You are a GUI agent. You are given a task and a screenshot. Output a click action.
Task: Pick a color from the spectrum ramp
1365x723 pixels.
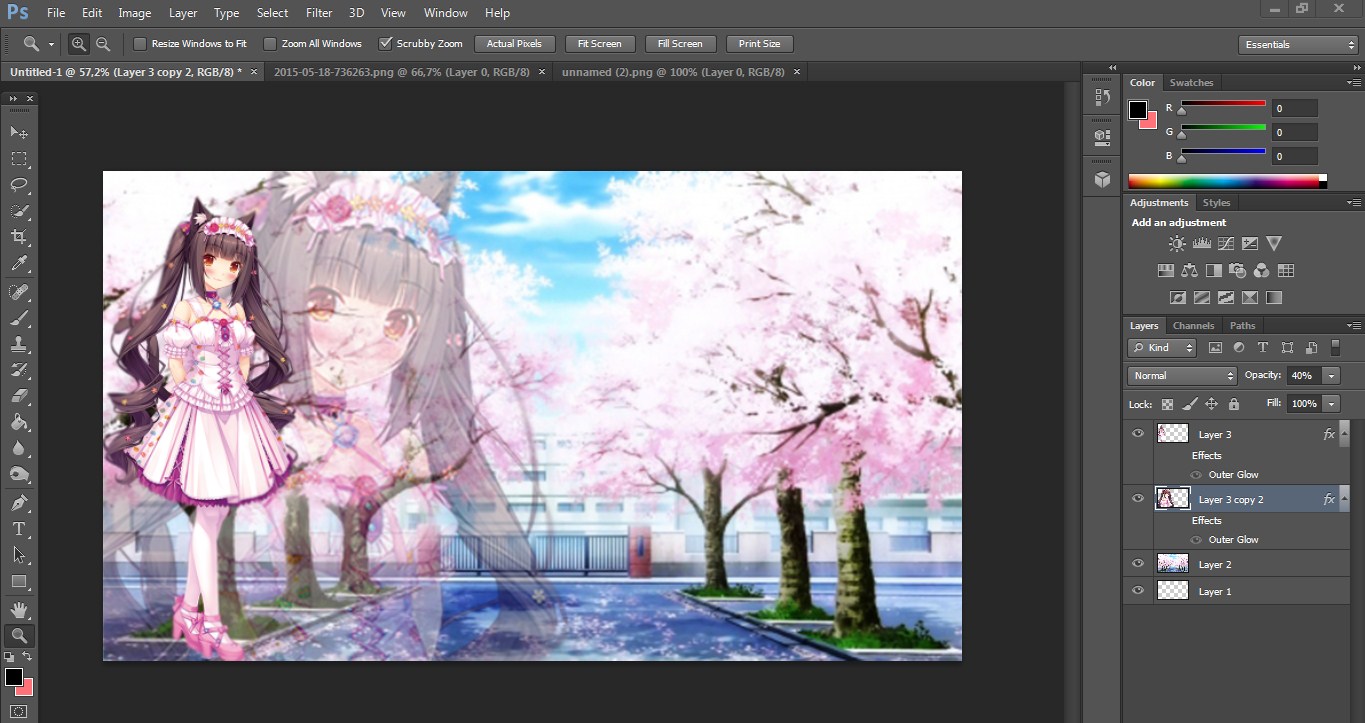pyautogui.click(x=1228, y=181)
